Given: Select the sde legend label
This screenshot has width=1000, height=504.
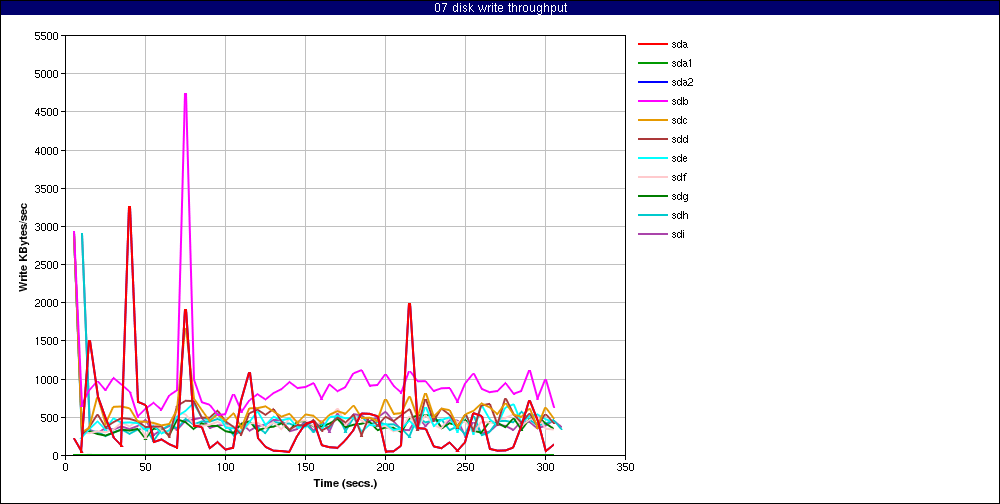Looking at the screenshot, I should coord(679,159).
